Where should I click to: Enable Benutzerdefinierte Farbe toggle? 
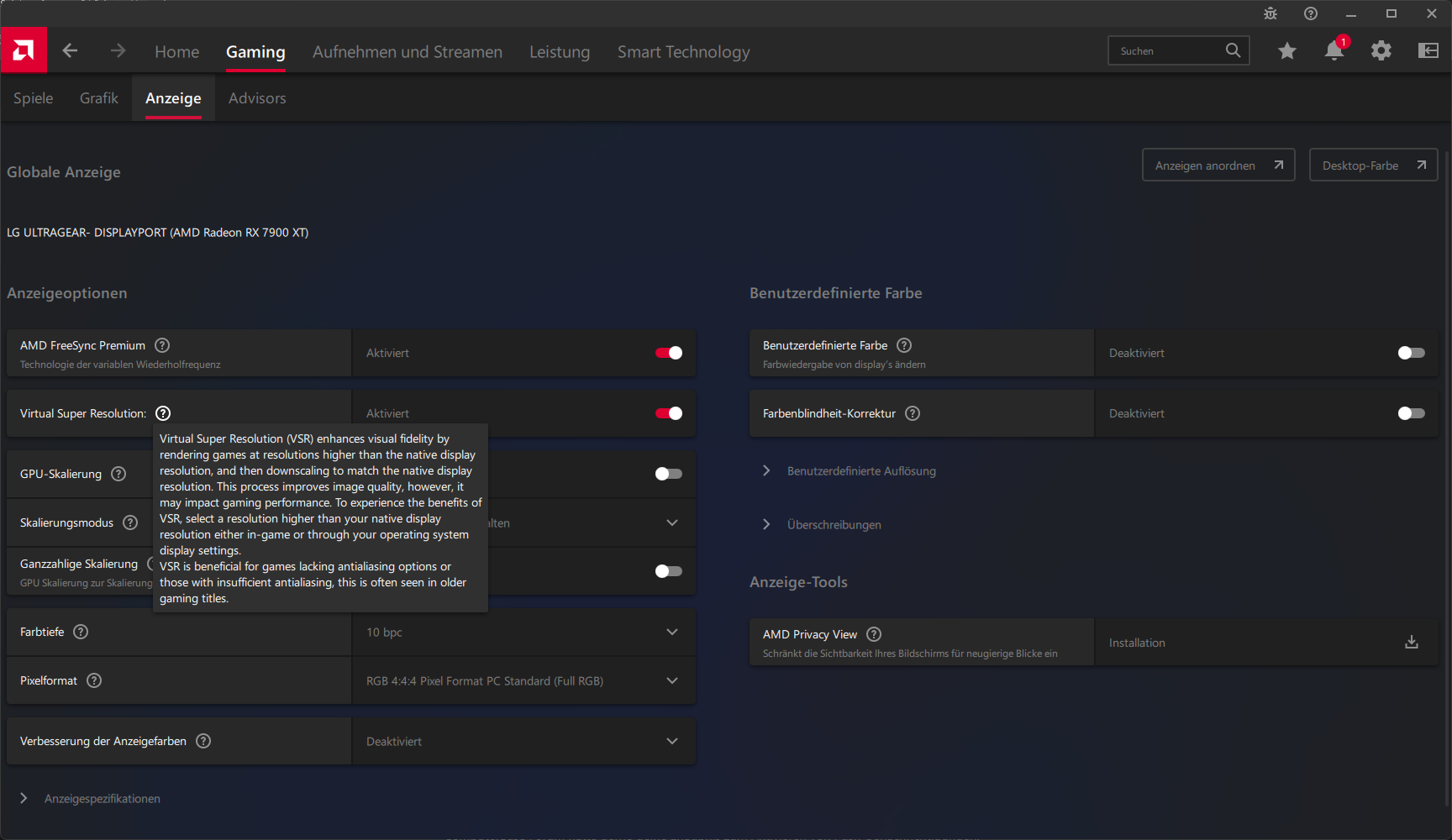(x=1412, y=353)
